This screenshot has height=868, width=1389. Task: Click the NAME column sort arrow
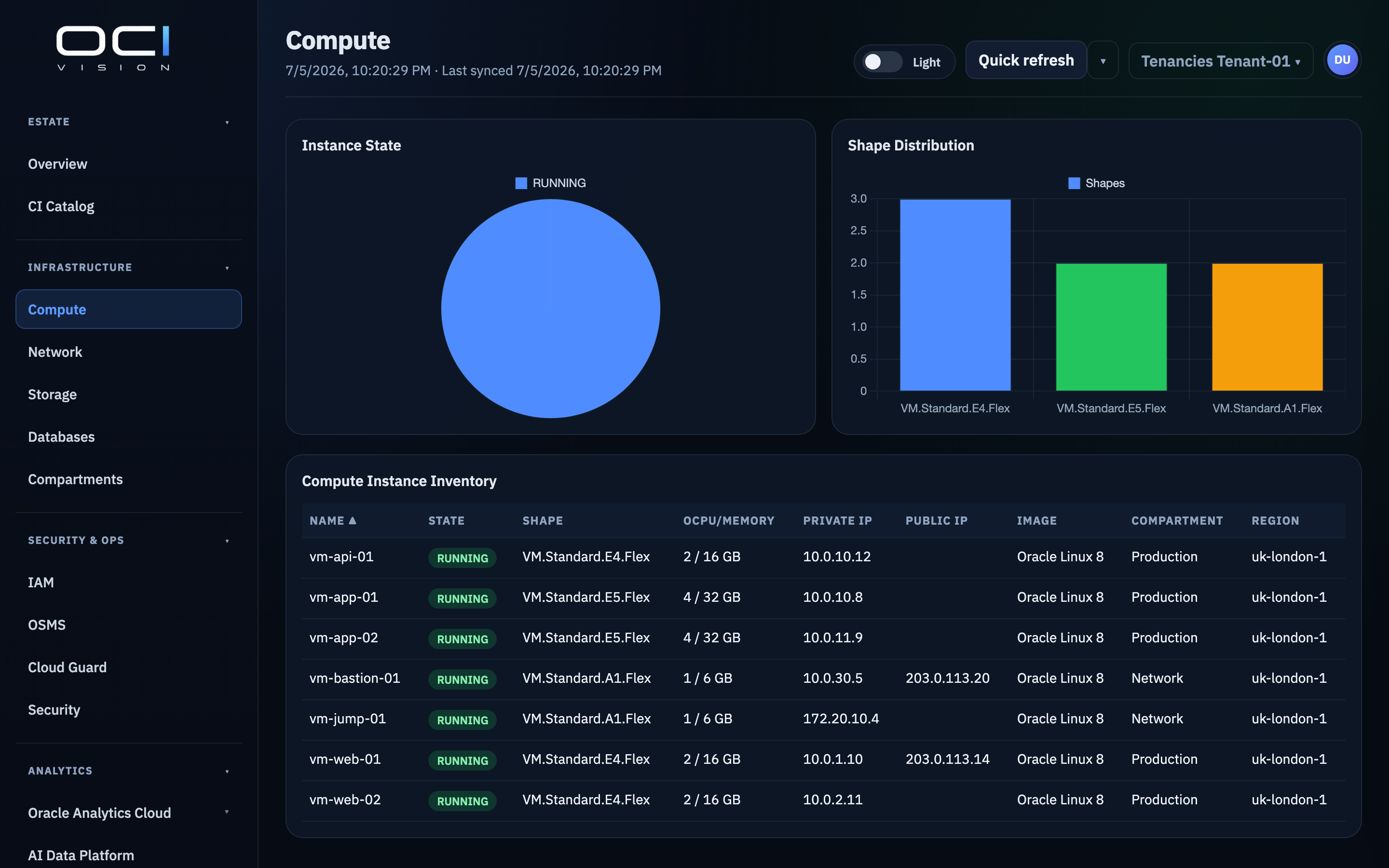(353, 521)
